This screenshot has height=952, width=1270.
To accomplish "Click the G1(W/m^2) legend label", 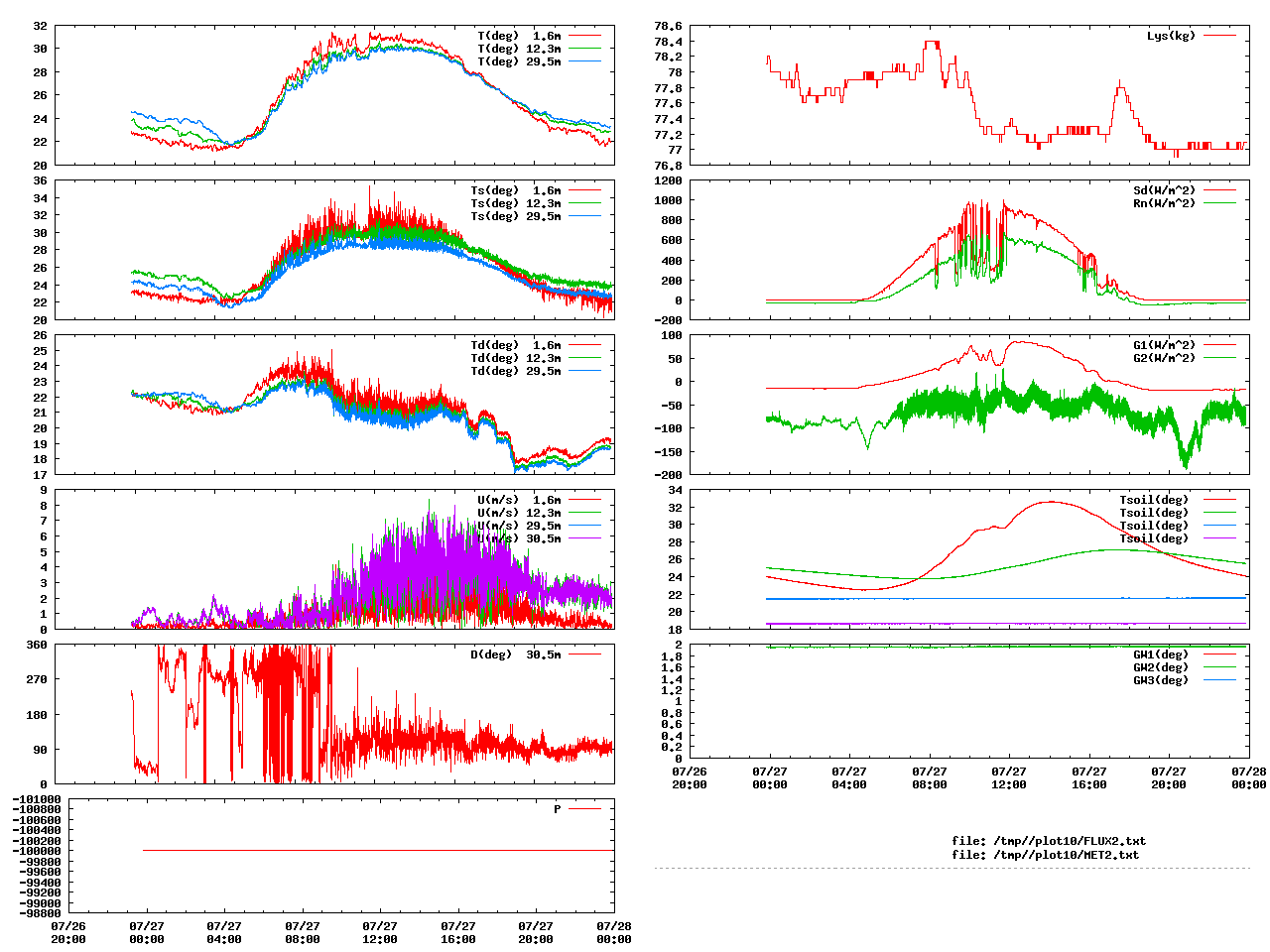I will coord(1164,345).
